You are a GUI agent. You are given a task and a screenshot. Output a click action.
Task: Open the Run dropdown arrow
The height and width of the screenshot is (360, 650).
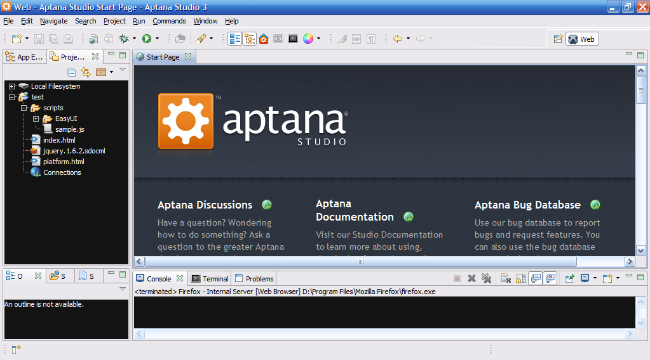157,39
